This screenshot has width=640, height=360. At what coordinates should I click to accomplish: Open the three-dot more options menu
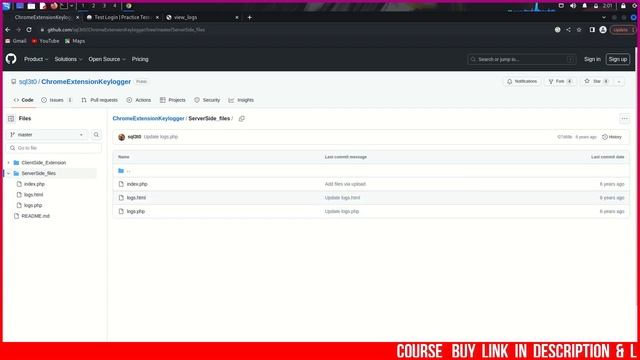point(624,119)
